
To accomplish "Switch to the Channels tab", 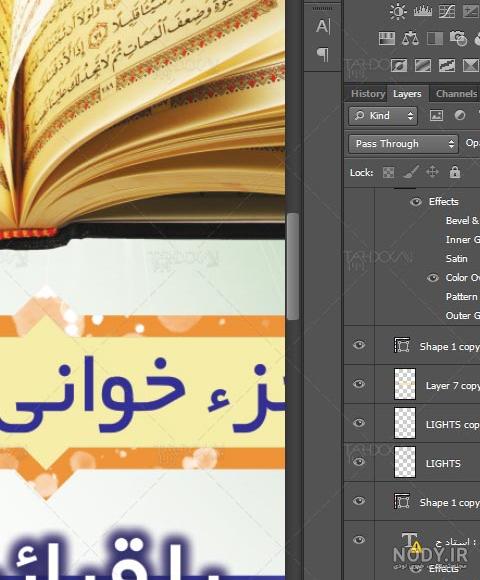I will (456, 94).
